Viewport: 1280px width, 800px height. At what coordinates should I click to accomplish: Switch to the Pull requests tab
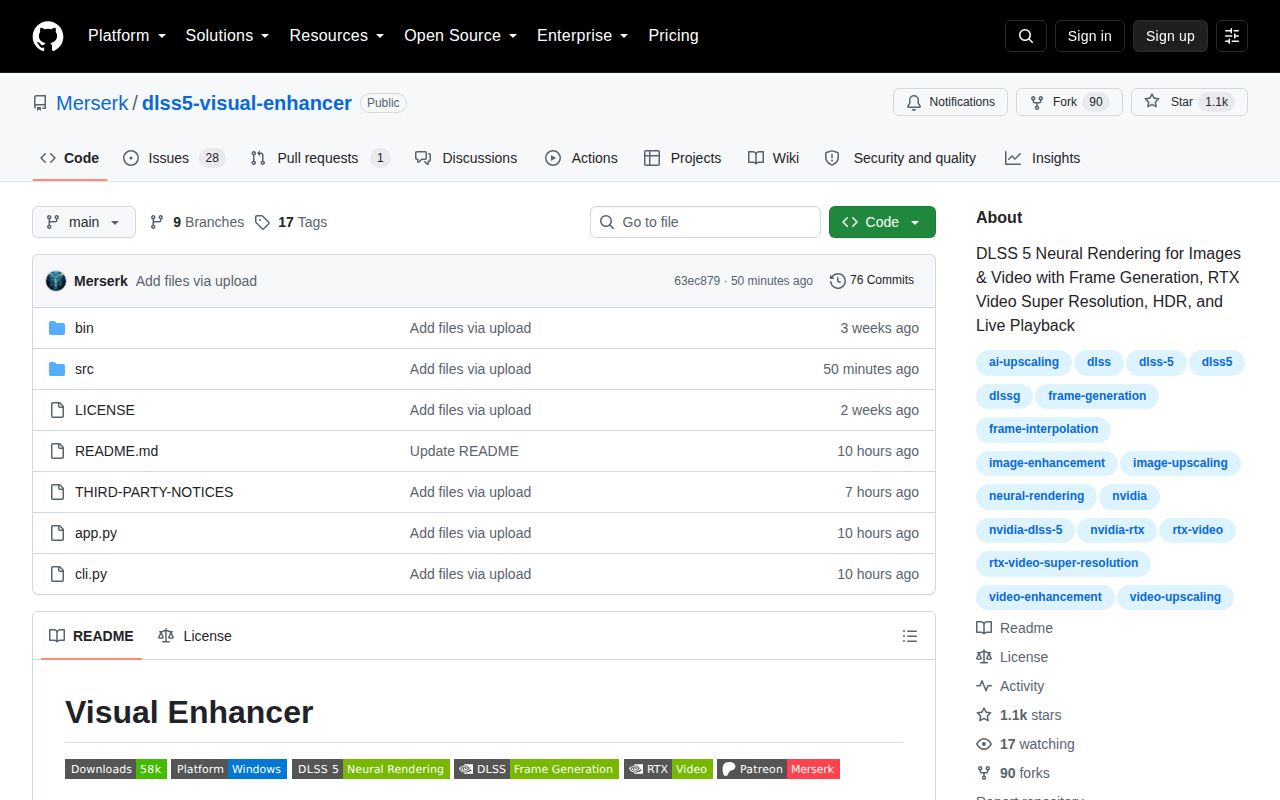(319, 158)
